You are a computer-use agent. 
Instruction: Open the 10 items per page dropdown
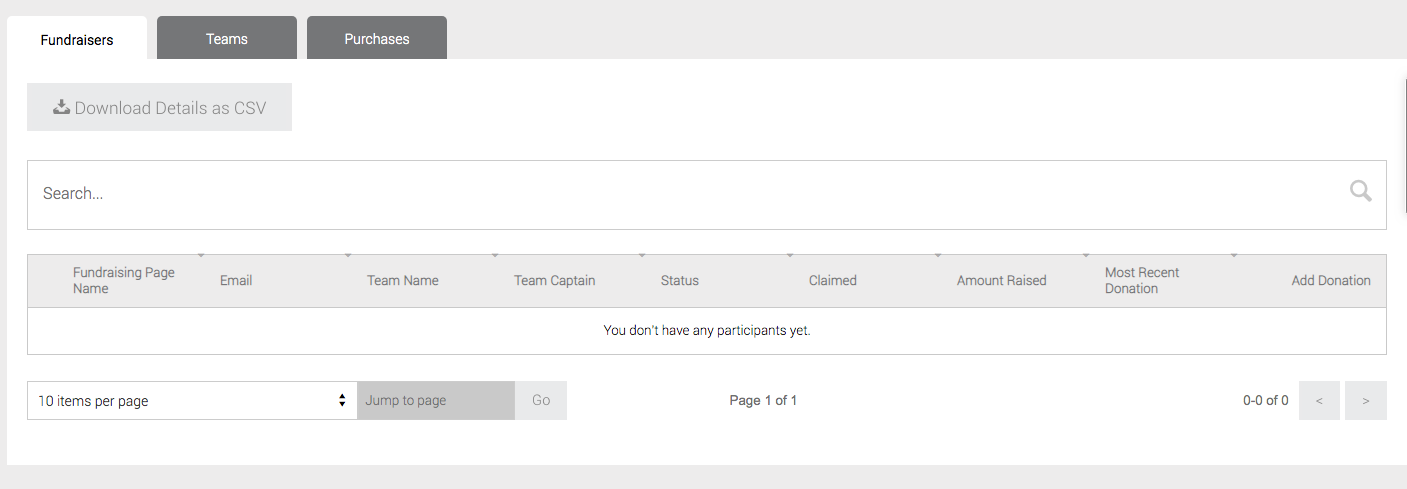tap(192, 401)
